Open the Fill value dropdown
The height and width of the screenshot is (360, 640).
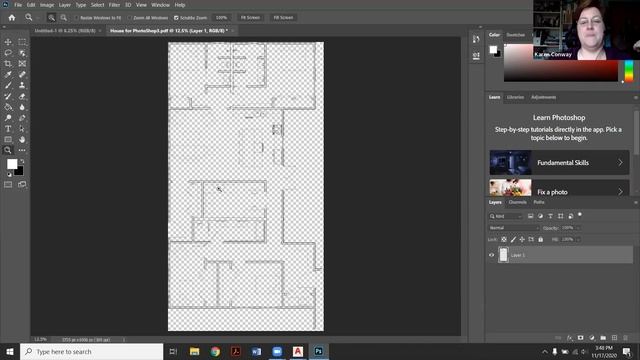[578, 240]
